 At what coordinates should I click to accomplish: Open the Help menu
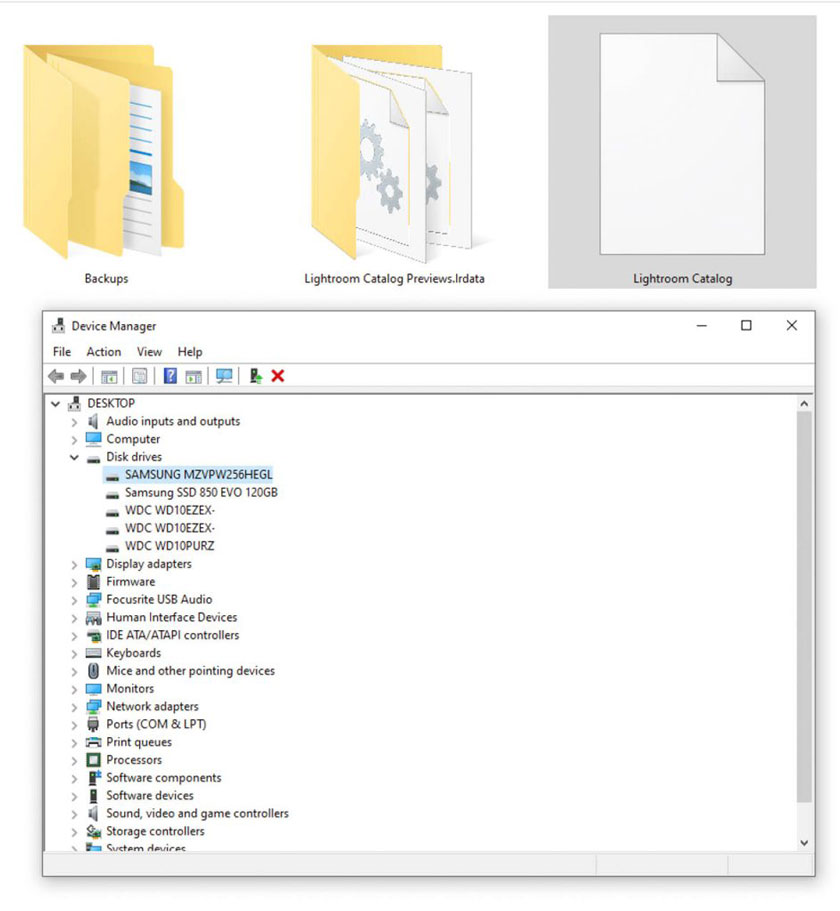[190, 352]
